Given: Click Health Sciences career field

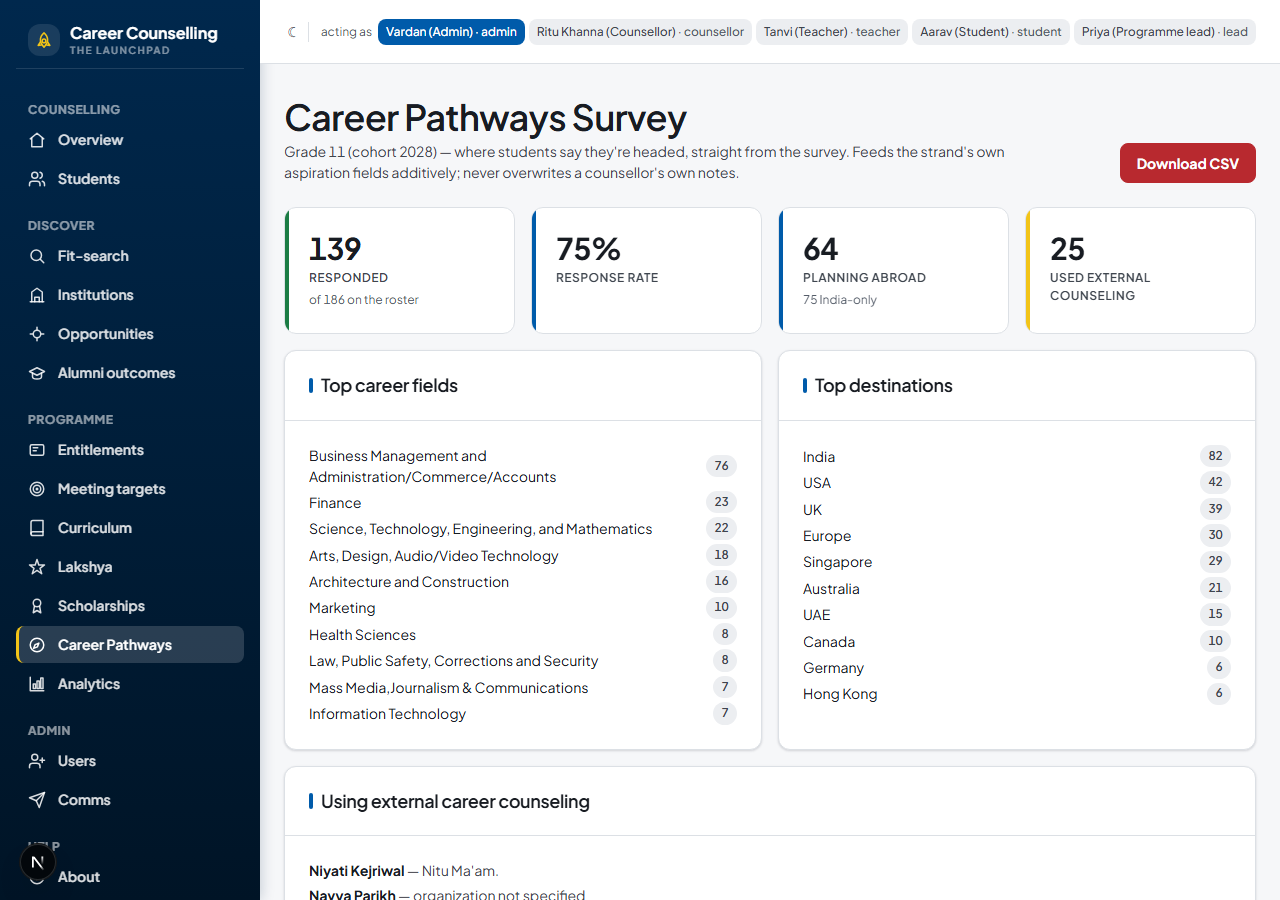Looking at the screenshot, I should (523, 635).
